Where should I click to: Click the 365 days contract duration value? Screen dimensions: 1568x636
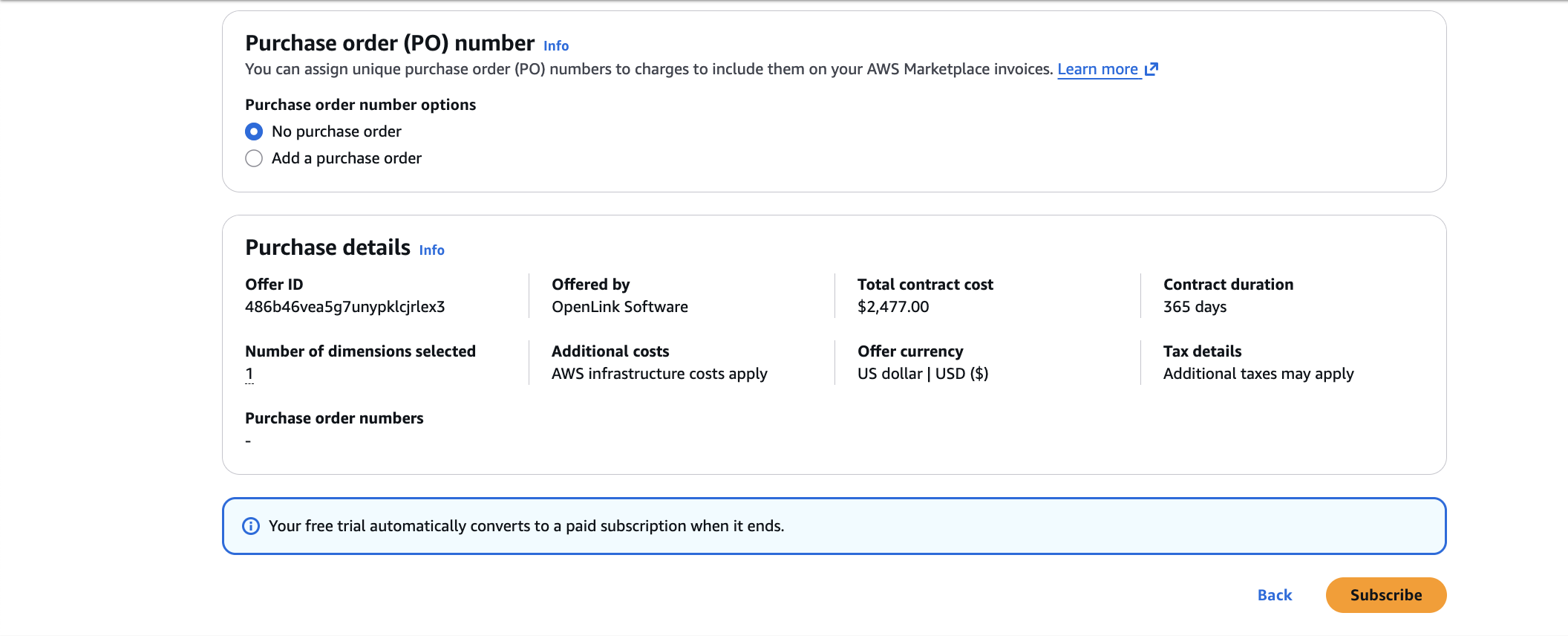coord(1194,307)
